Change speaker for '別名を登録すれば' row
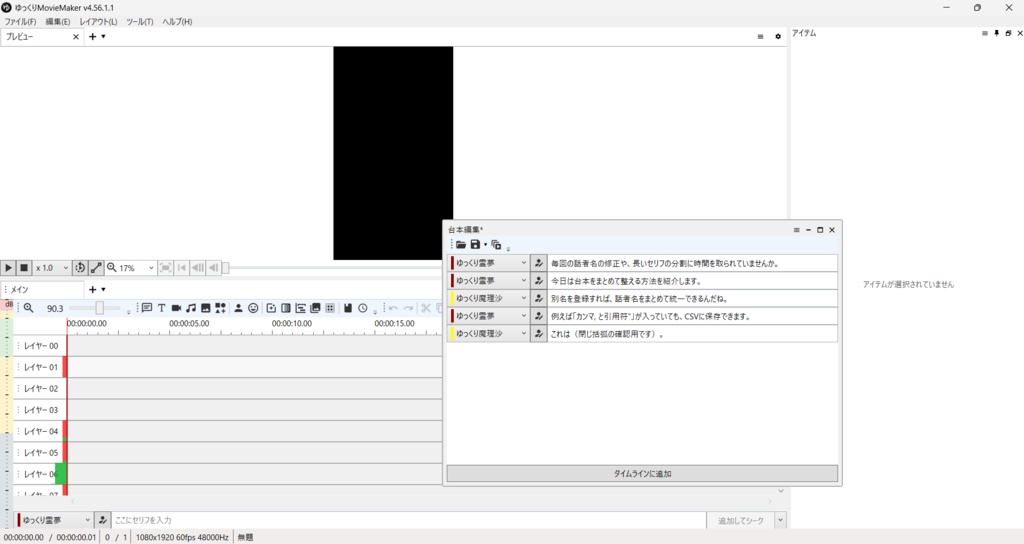This screenshot has width=1024, height=544. tap(489, 298)
